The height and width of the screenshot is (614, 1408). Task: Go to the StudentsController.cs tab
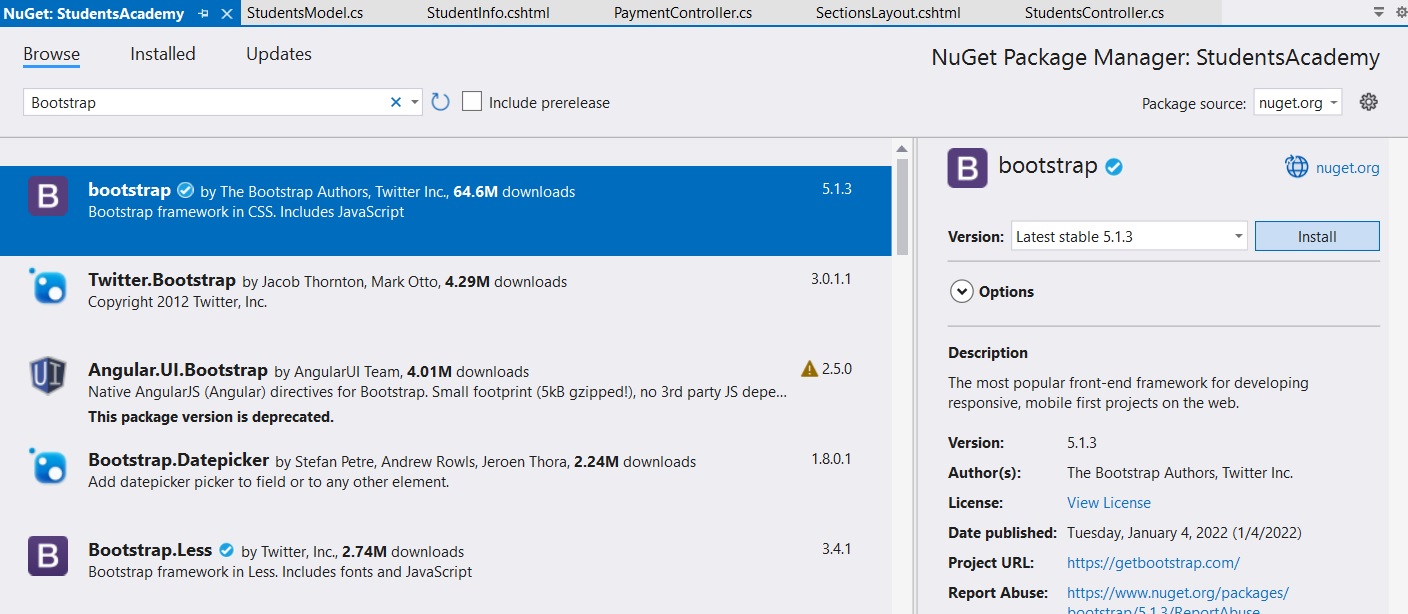click(x=1094, y=14)
